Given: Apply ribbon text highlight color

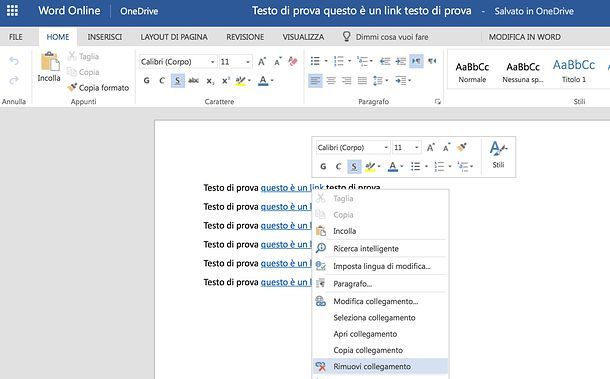Looking at the screenshot, I should click(x=240, y=81).
